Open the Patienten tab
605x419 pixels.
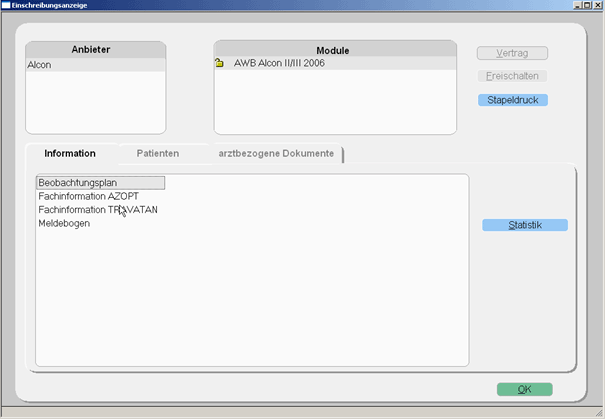pos(157,154)
